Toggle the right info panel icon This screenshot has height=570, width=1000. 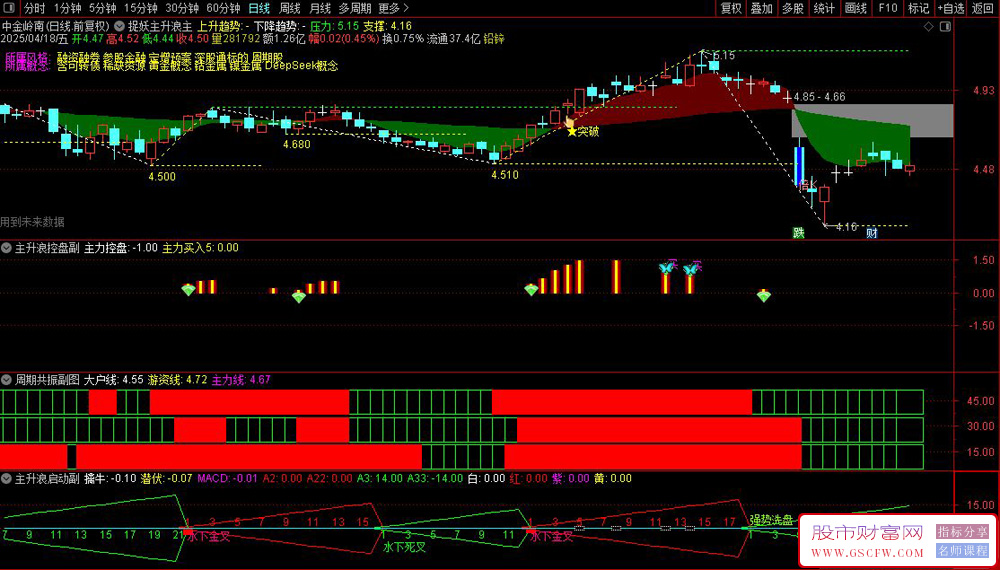[x=945, y=27]
